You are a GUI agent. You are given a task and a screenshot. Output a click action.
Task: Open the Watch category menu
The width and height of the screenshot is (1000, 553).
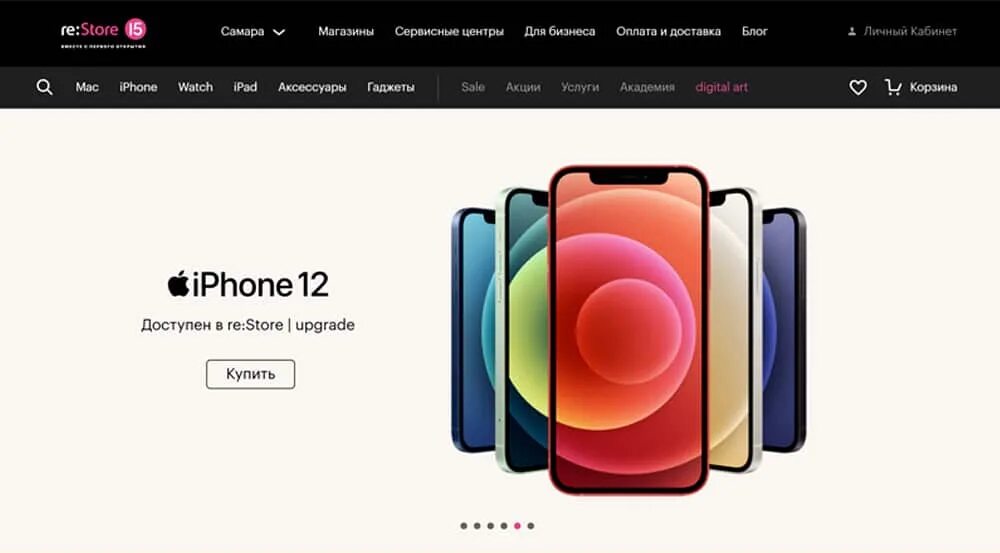[x=195, y=87]
